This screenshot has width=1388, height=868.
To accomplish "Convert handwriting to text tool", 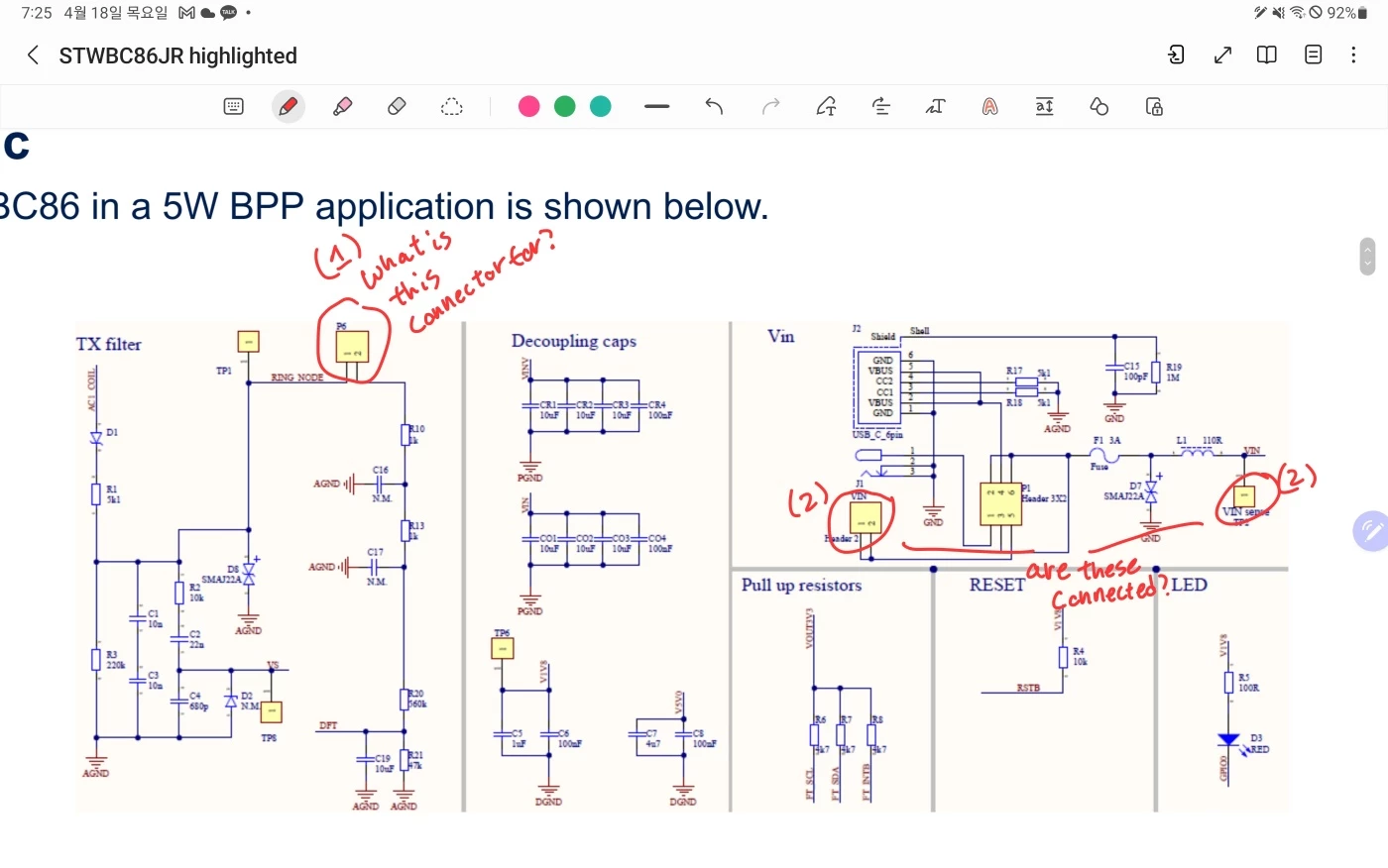I will click(x=935, y=106).
